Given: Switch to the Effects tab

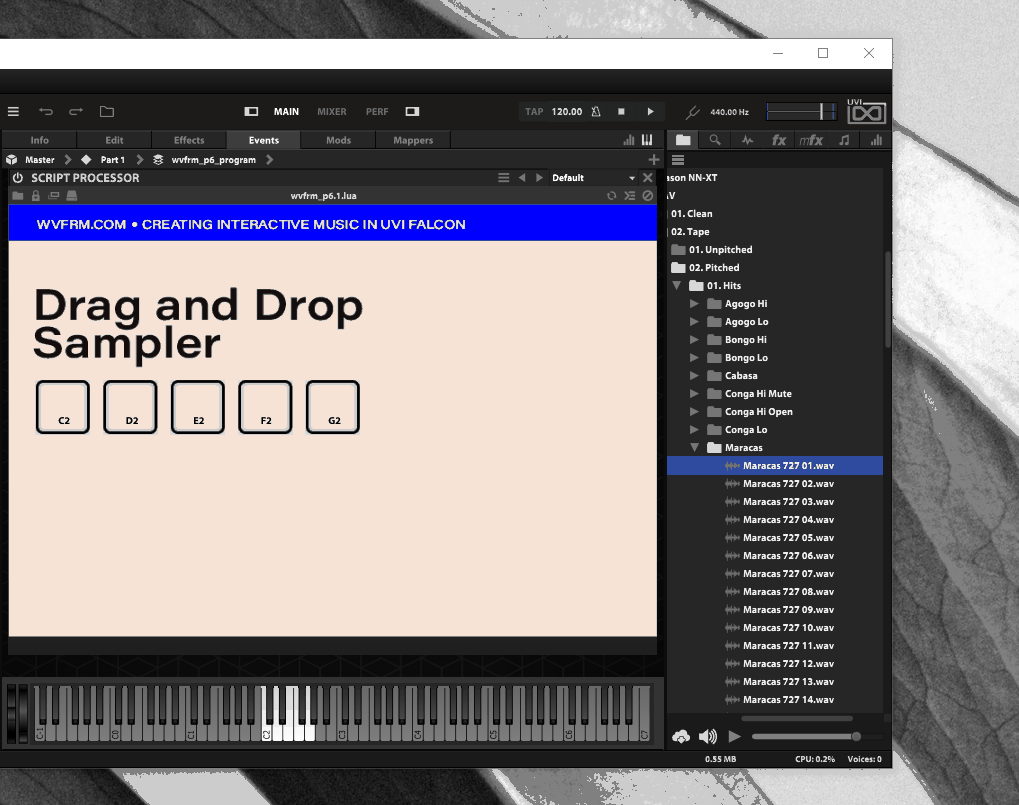Looking at the screenshot, I should point(189,140).
